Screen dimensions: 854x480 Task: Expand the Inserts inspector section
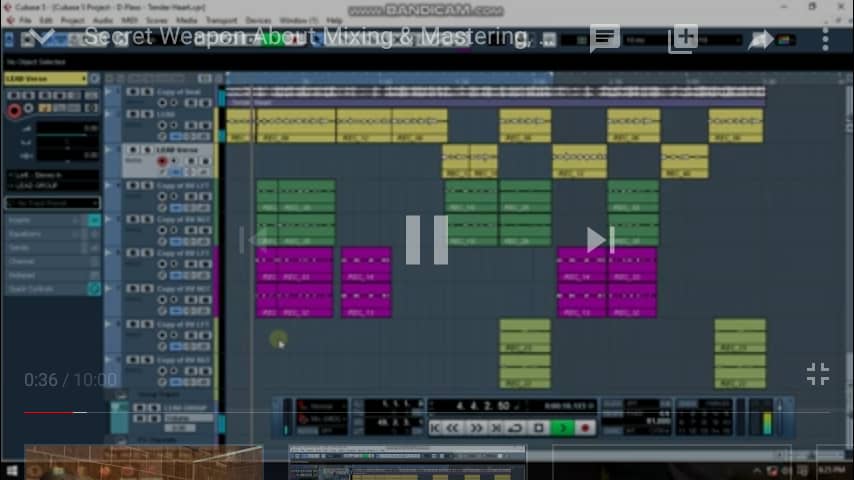(x=46, y=220)
